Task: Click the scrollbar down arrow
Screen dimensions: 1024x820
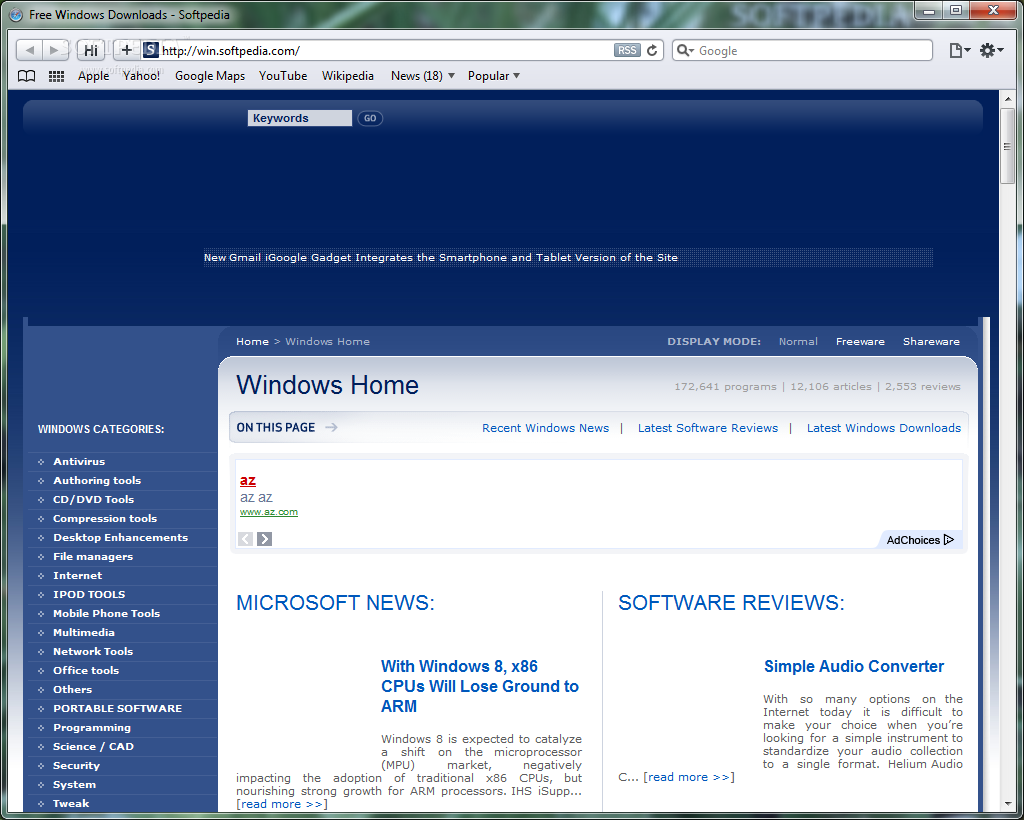Action: click(1007, 804)
